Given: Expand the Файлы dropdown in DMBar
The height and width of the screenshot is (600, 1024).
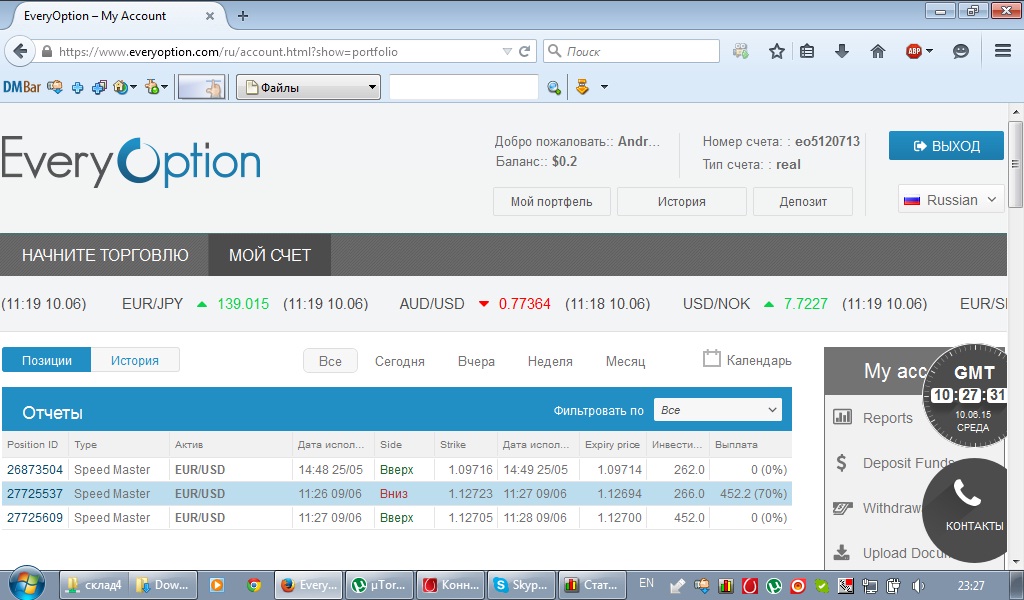Looking at the screenshot, I should [308, 88].
